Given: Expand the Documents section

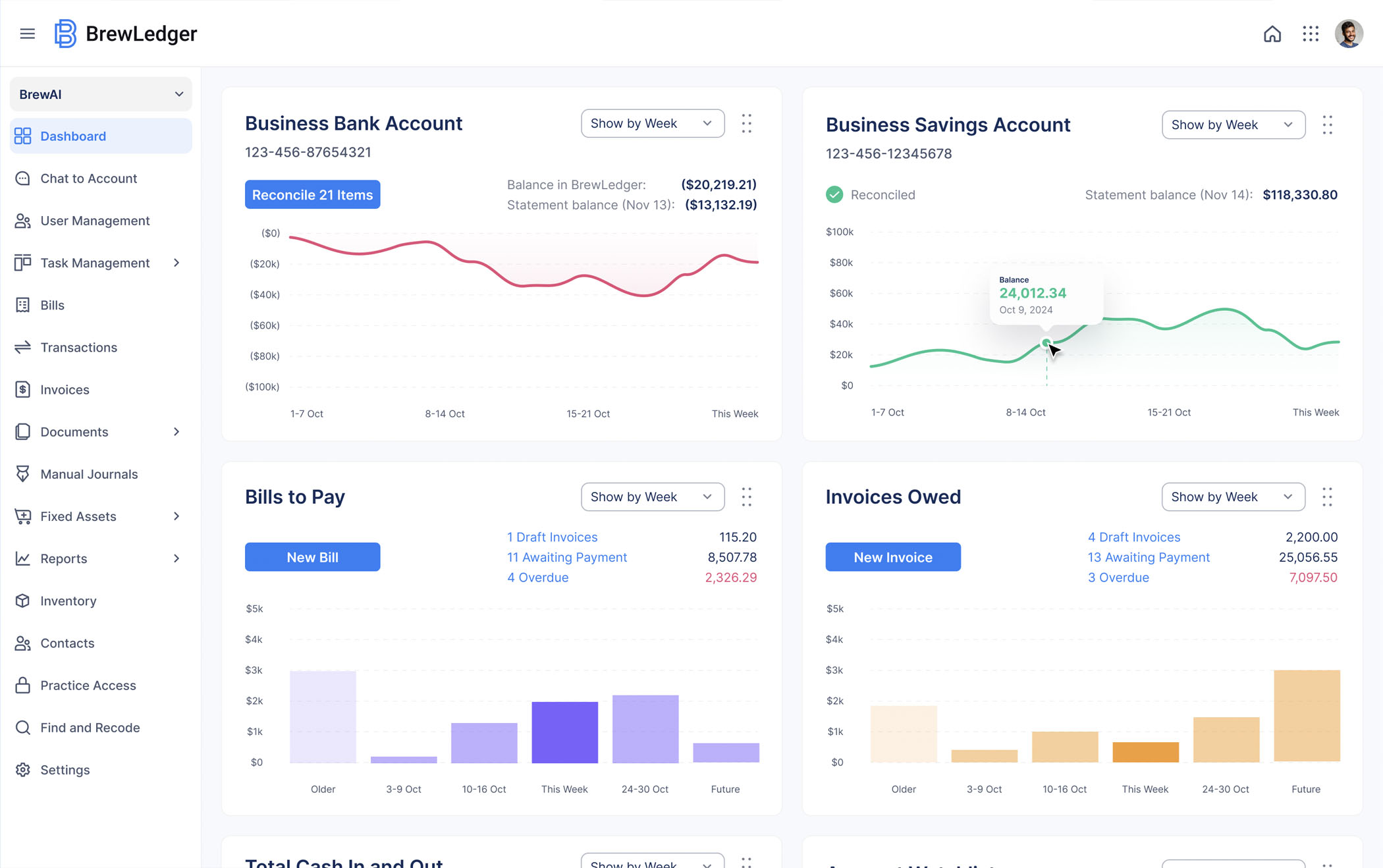Looking at the screenshot, I should 176,431.
